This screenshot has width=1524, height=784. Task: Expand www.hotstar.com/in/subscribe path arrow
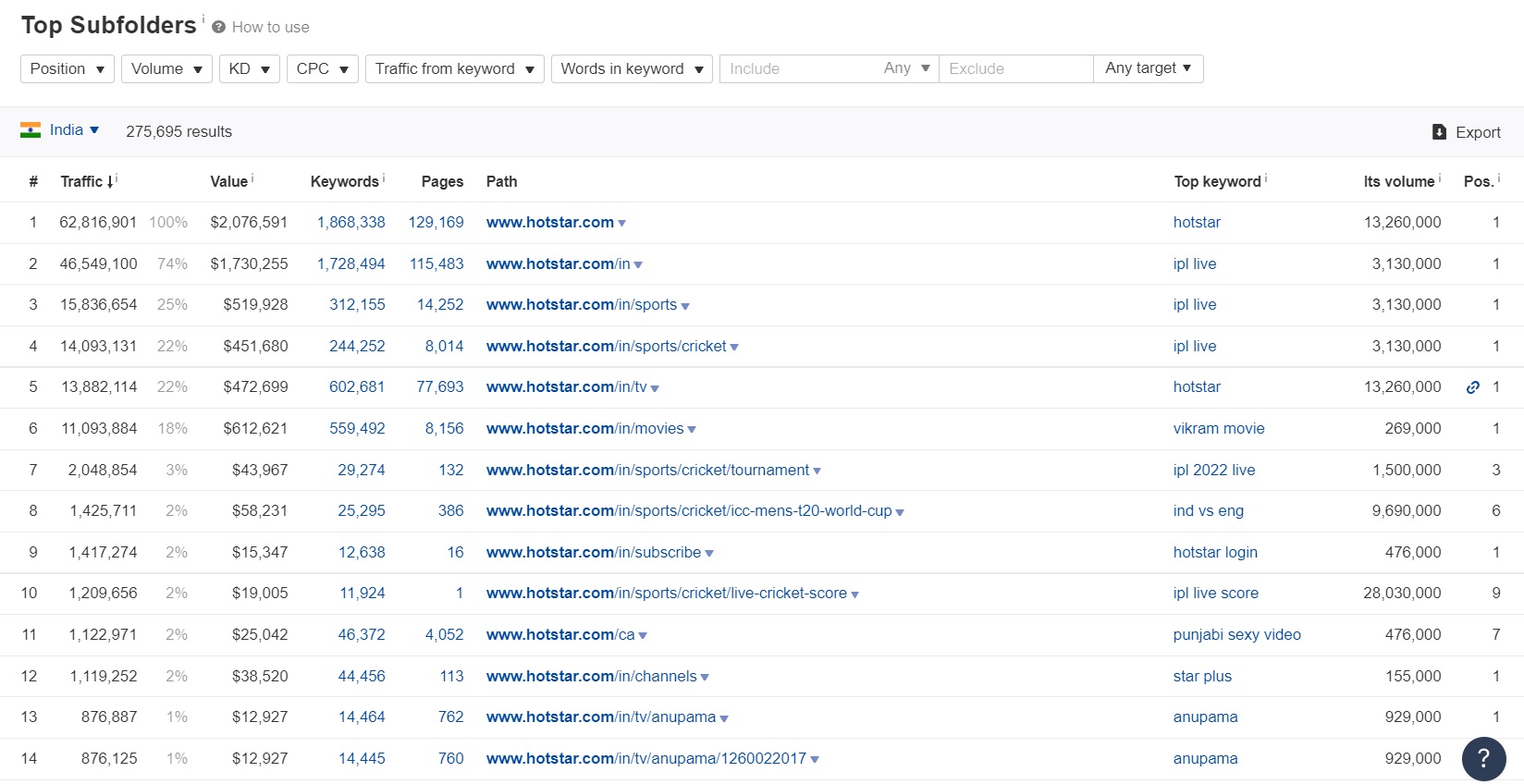[709, 554]
